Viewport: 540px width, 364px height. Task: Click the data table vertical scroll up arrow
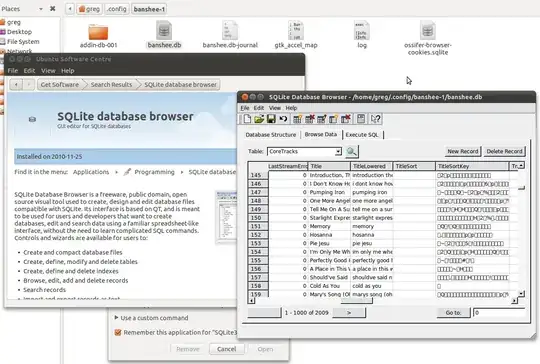click(x=521, y=166)
